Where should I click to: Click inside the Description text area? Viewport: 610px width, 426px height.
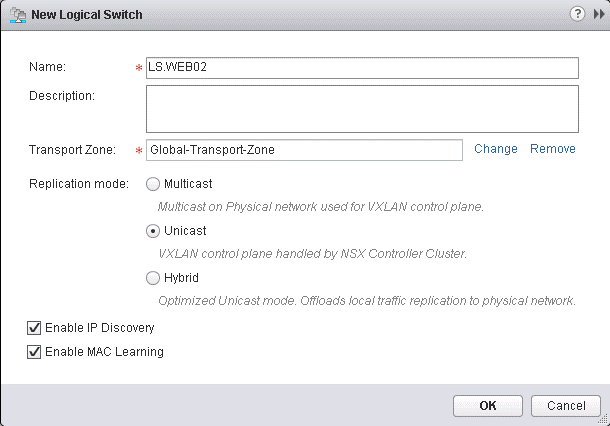[x=362, y=108]
